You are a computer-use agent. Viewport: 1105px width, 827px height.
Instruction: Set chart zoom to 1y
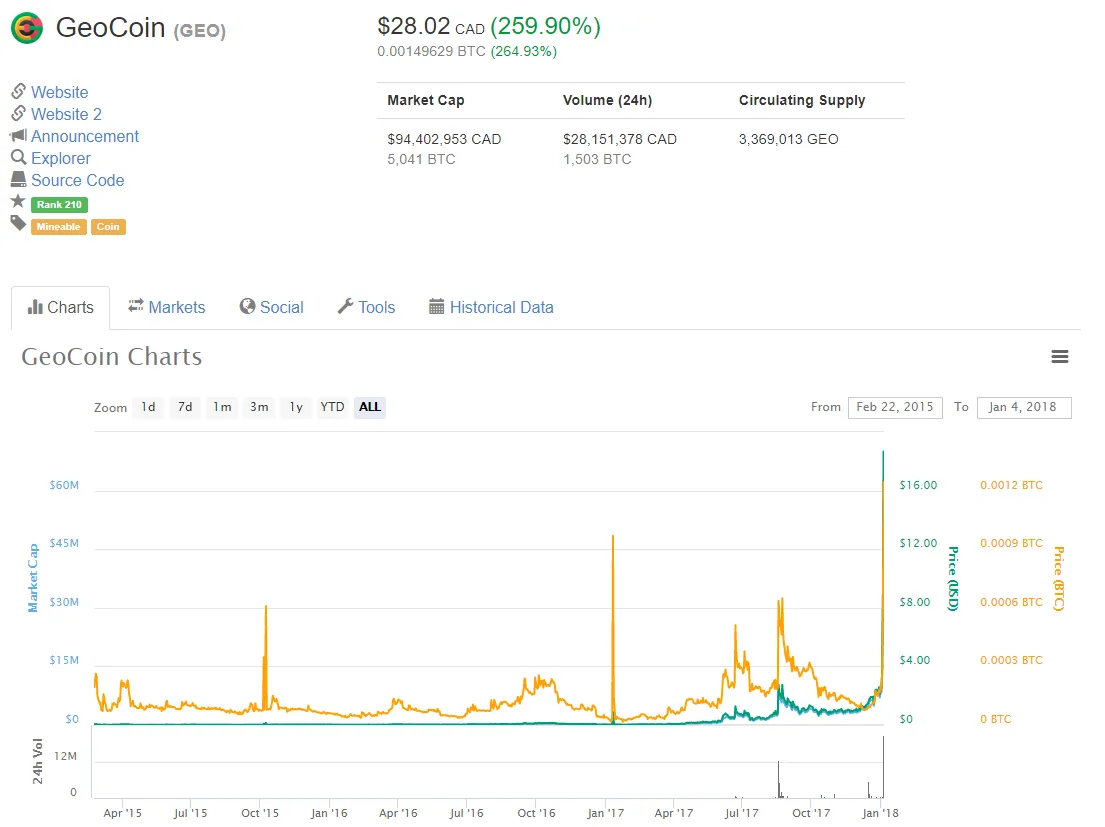click(296, 407)
